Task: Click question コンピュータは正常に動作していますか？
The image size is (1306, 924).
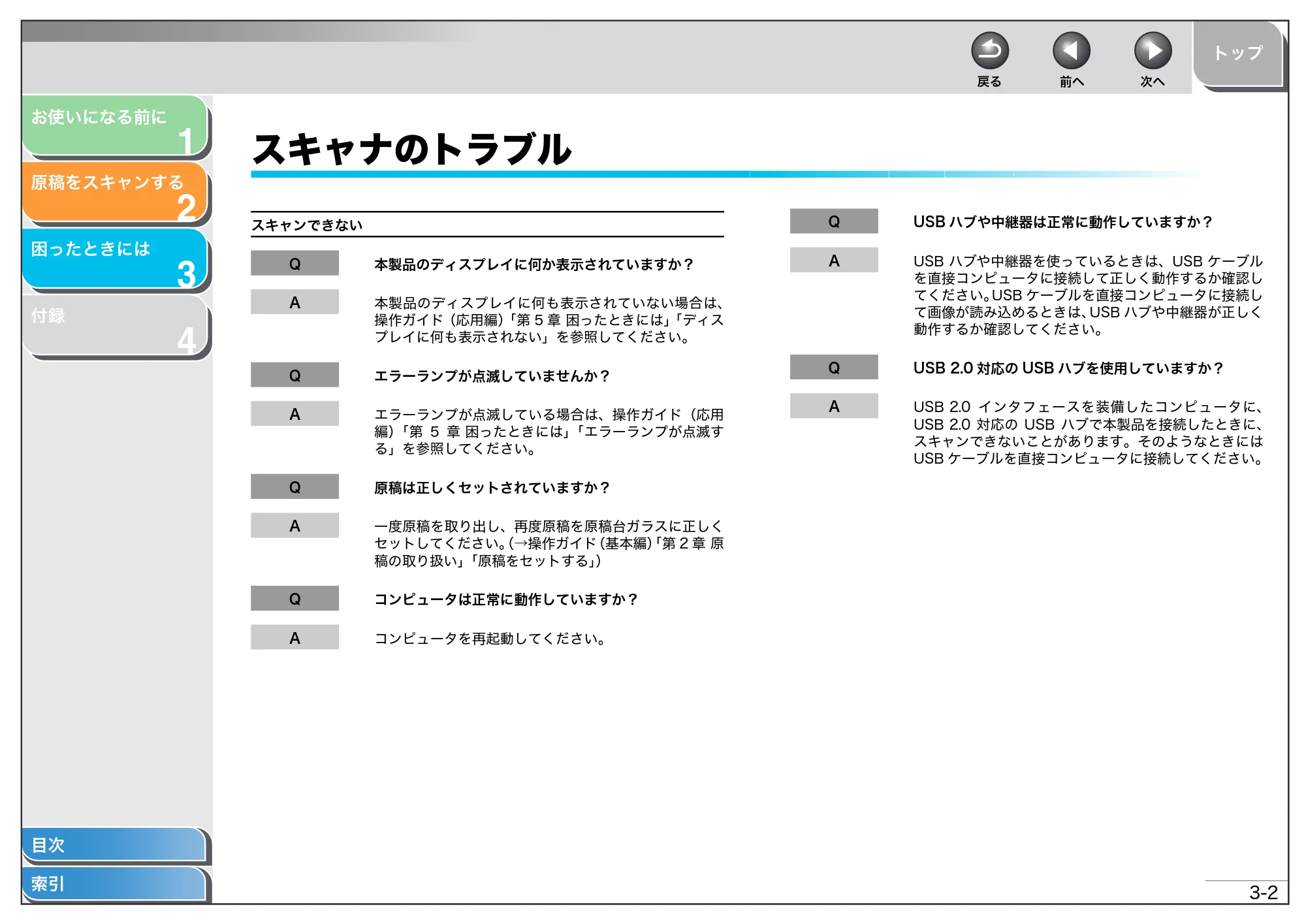Action: [506, 599]
